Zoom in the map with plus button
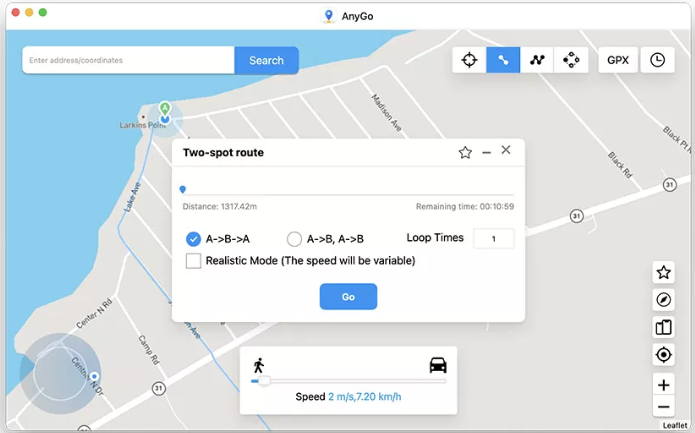The image size is (695, 433). pos(664,385)
